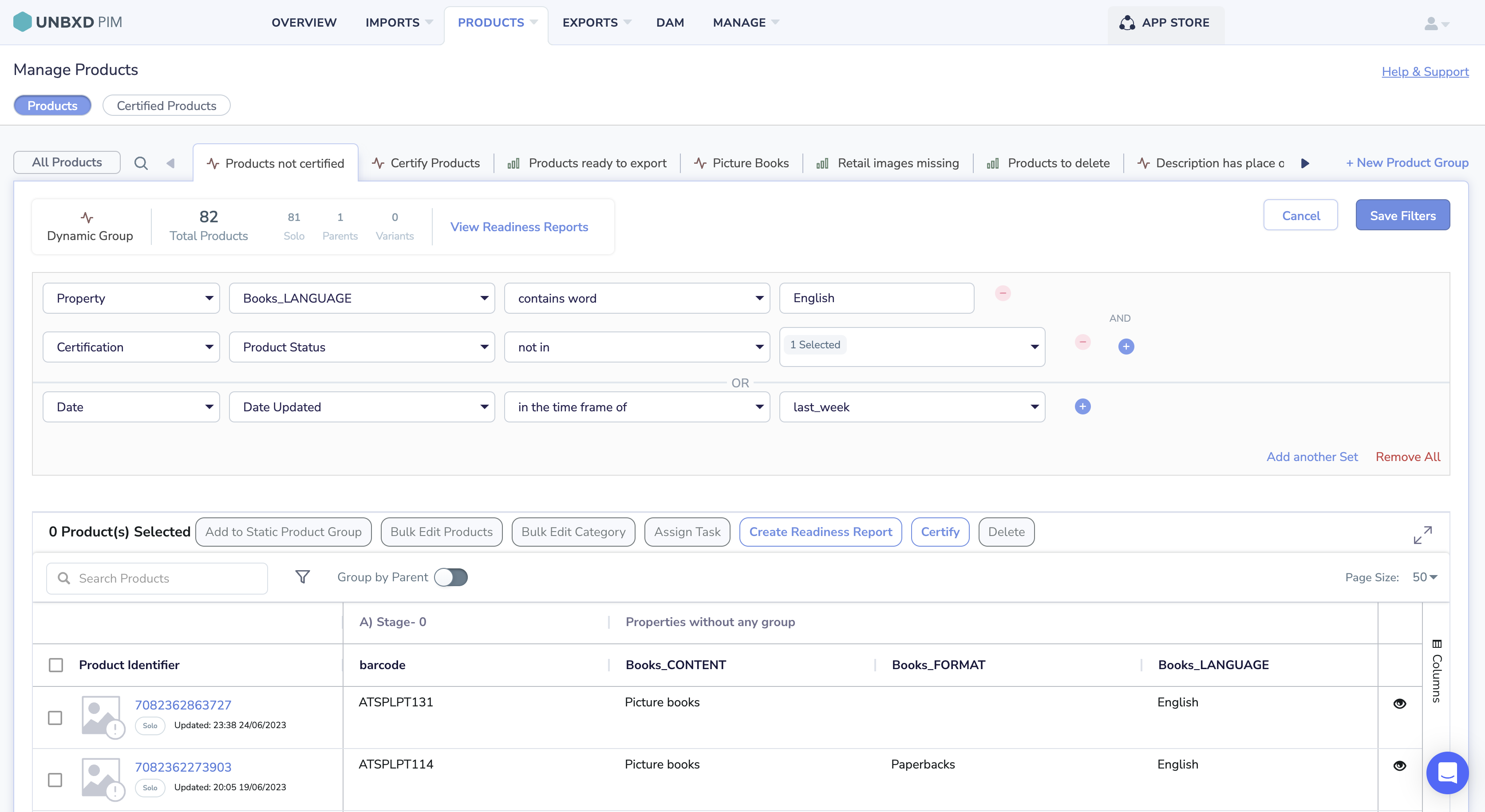Open the '1 Selected' values dropdown
Screen dimensions: 1485x812
pyautogui.click(x=912, y=347)
